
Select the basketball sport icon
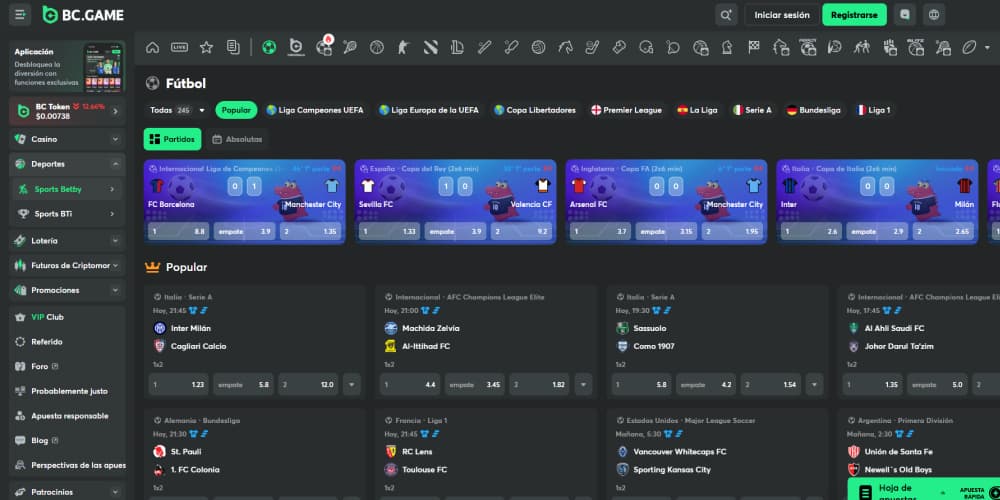pos(377,47)
